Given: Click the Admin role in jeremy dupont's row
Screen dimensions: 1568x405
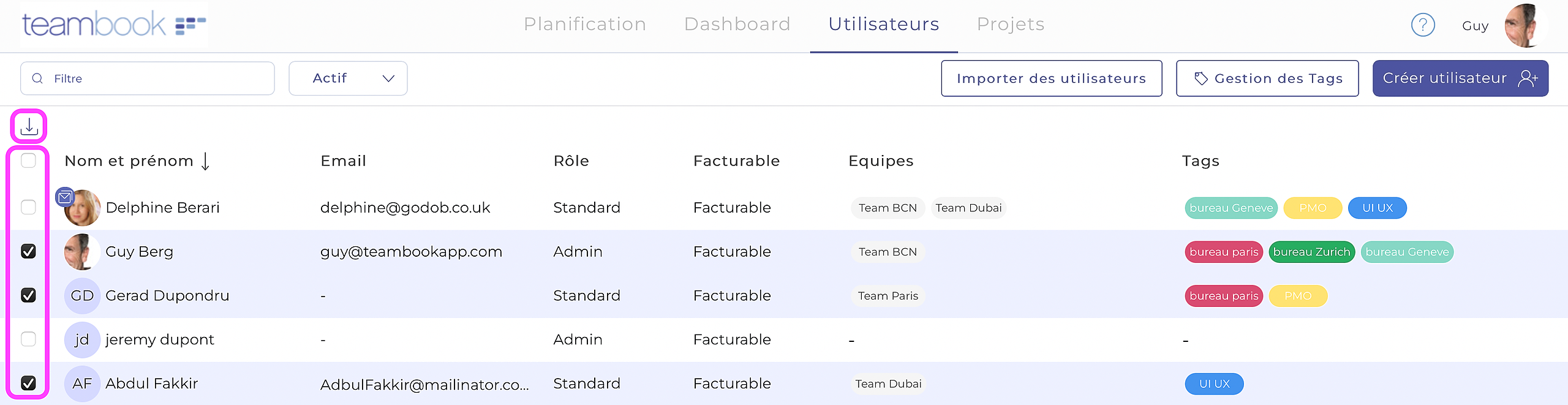Looking at the screenshot, I should click(x=578, y=339).
